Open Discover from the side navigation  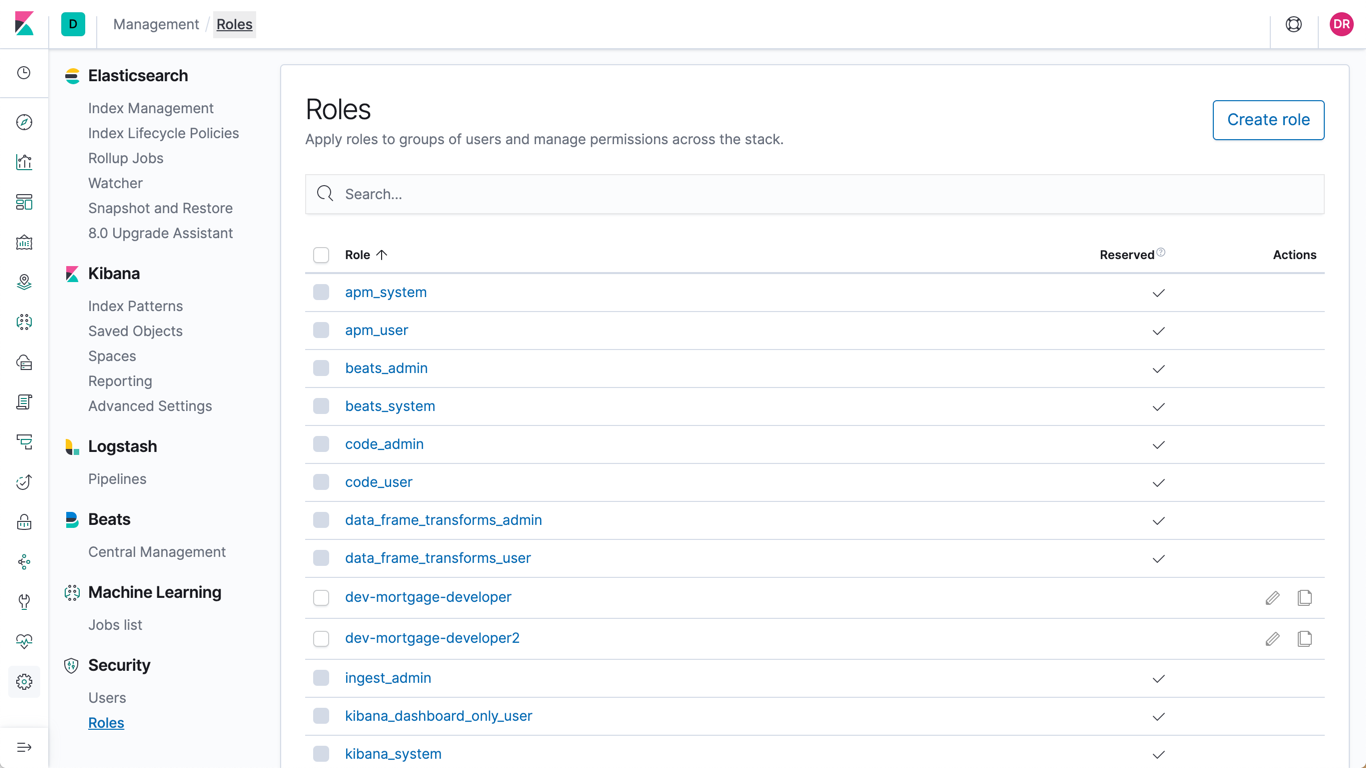coord(24,122)
